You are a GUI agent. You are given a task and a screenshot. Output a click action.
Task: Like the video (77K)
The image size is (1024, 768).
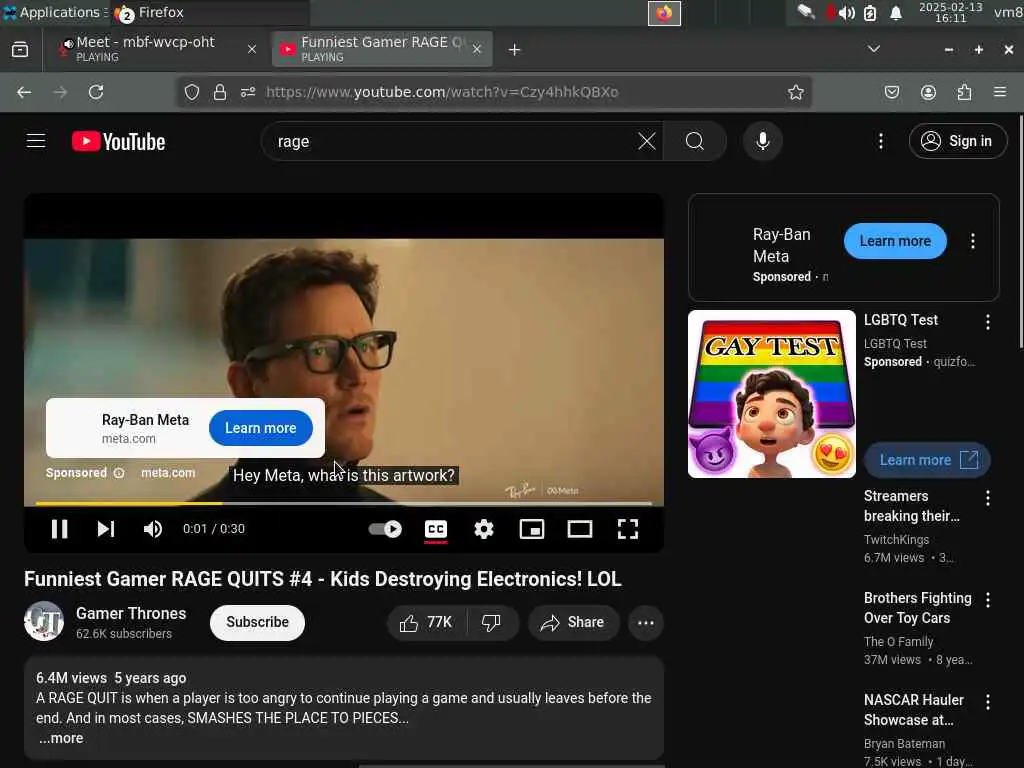click(x=426, y=623)
